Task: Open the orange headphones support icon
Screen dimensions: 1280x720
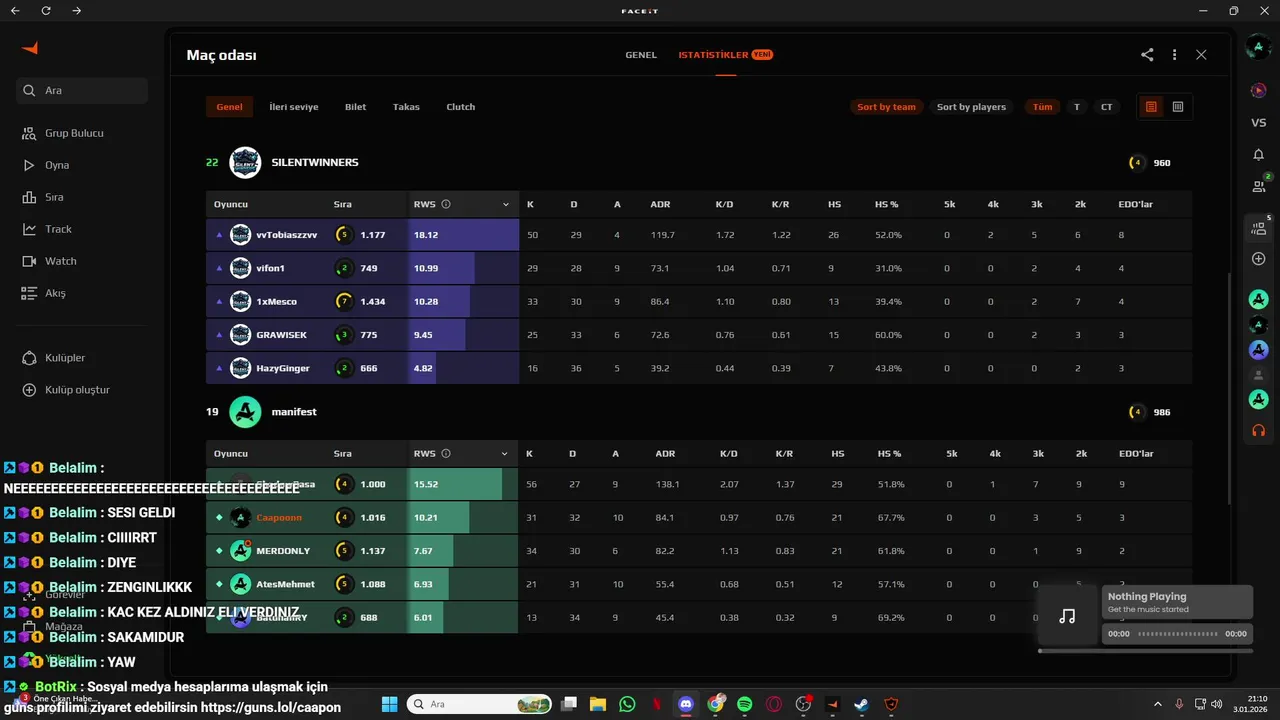Action: (1259, 431)
